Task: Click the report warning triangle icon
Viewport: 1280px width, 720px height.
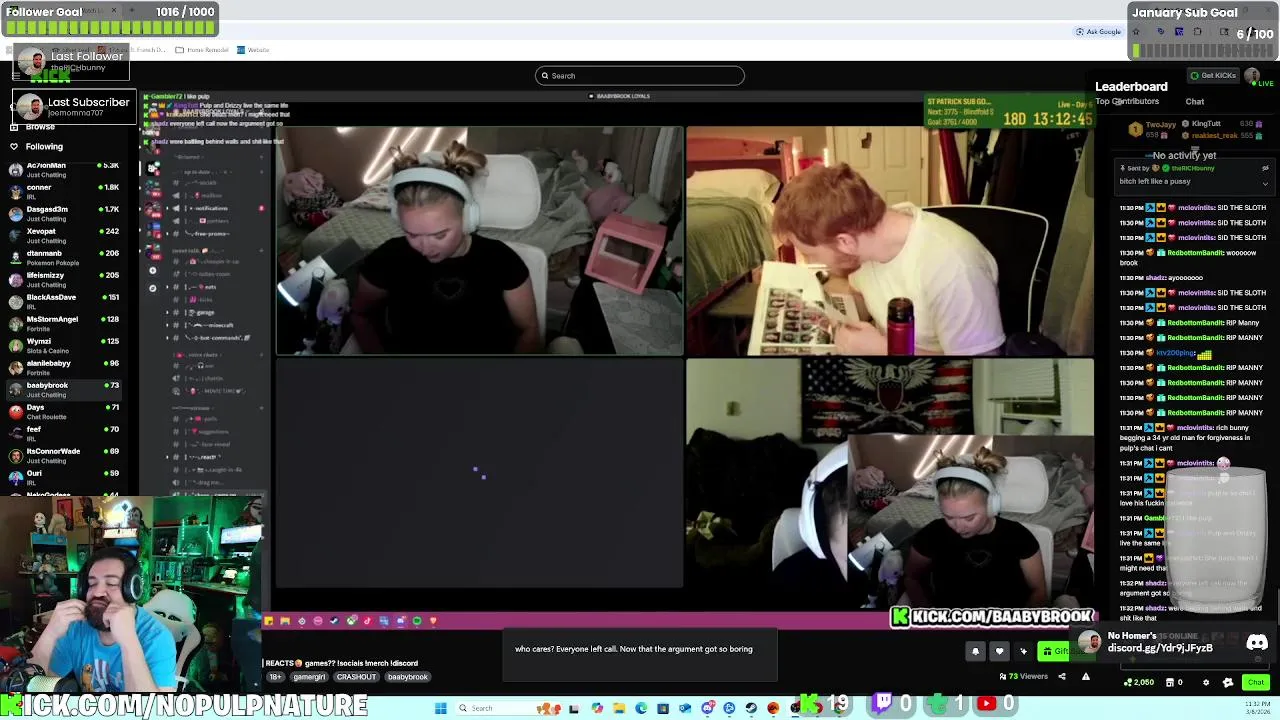Action: (x=1085, y=677)
